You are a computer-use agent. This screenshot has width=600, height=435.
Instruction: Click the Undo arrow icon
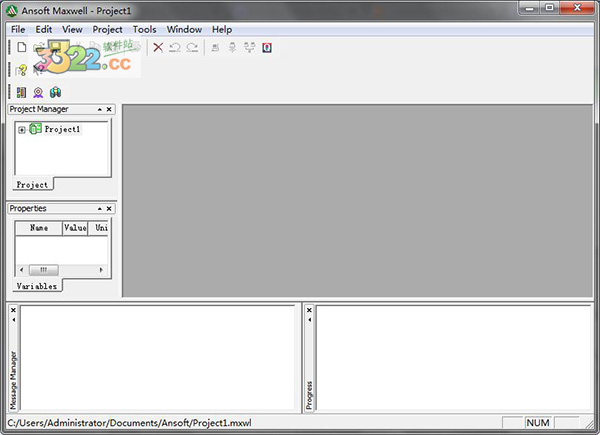point(175,47)
